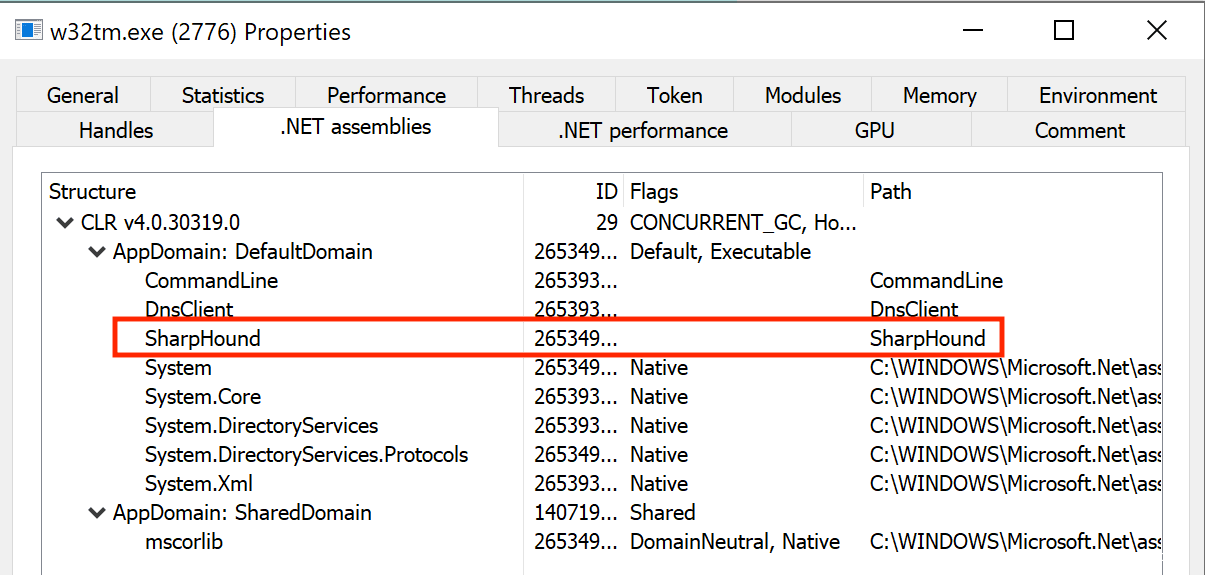Go to the Performance tab
This screenshot has width=1205, height=575.
click(386, 96)
